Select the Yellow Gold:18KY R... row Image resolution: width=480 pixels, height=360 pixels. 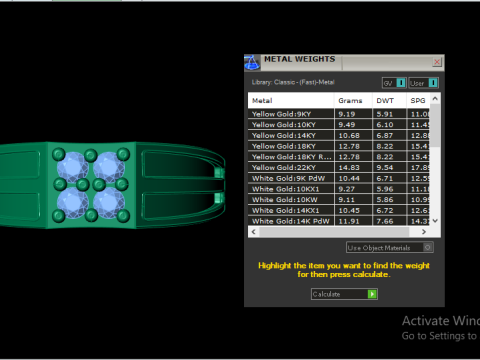click(x=338, y=157)
